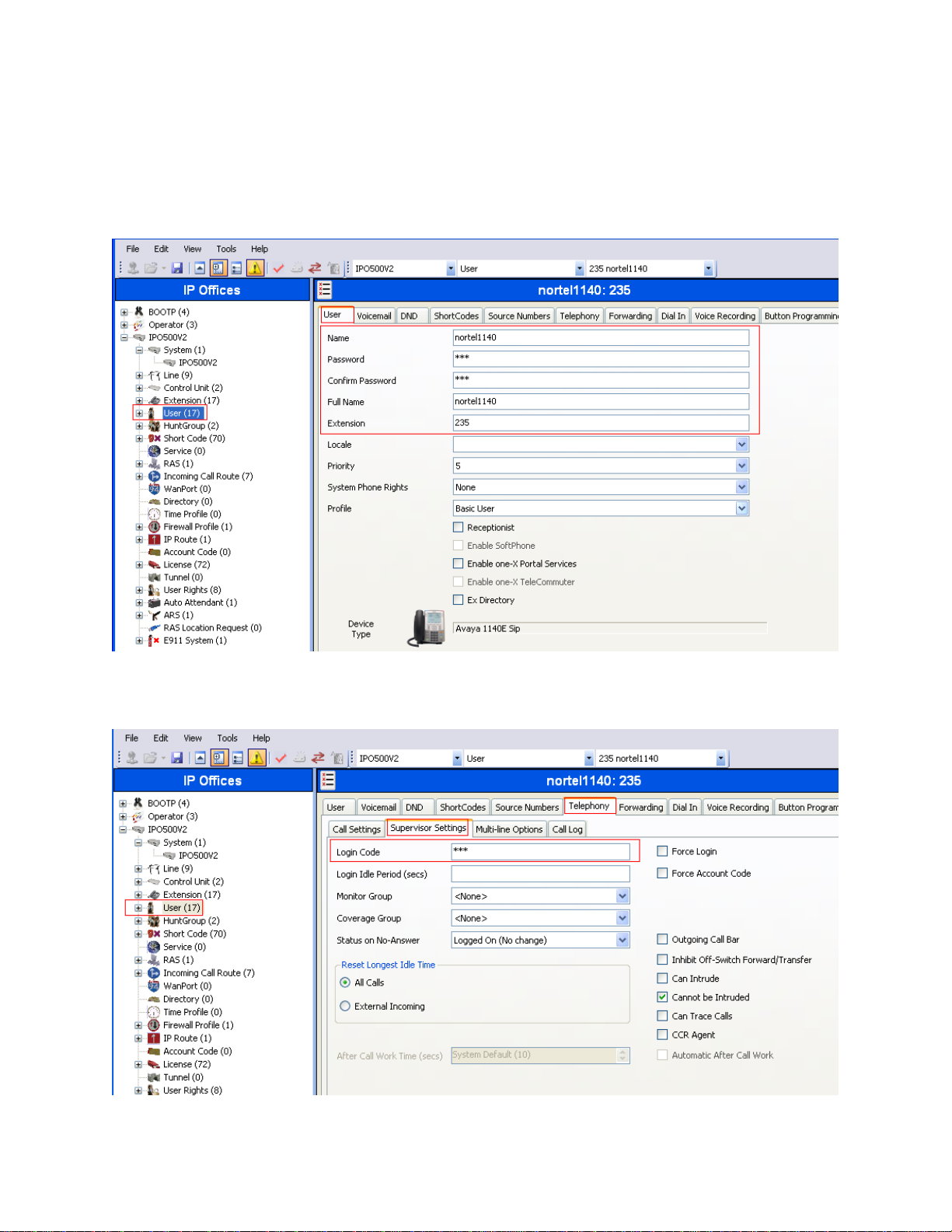Select ARS (1) in the tree
Screen dimensions: 952x1232
tap(178, 615)
